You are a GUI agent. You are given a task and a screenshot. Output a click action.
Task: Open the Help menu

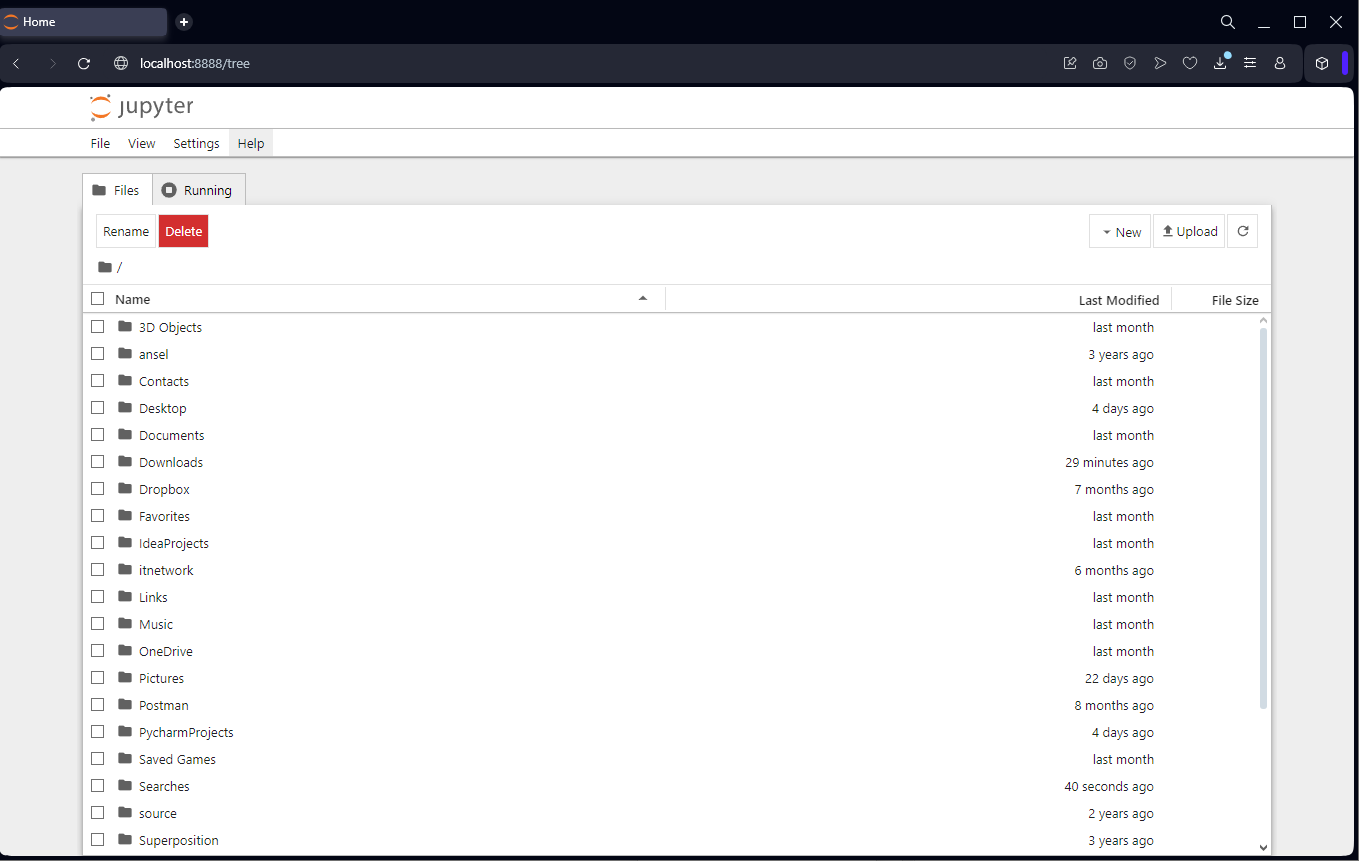(251, 143)
